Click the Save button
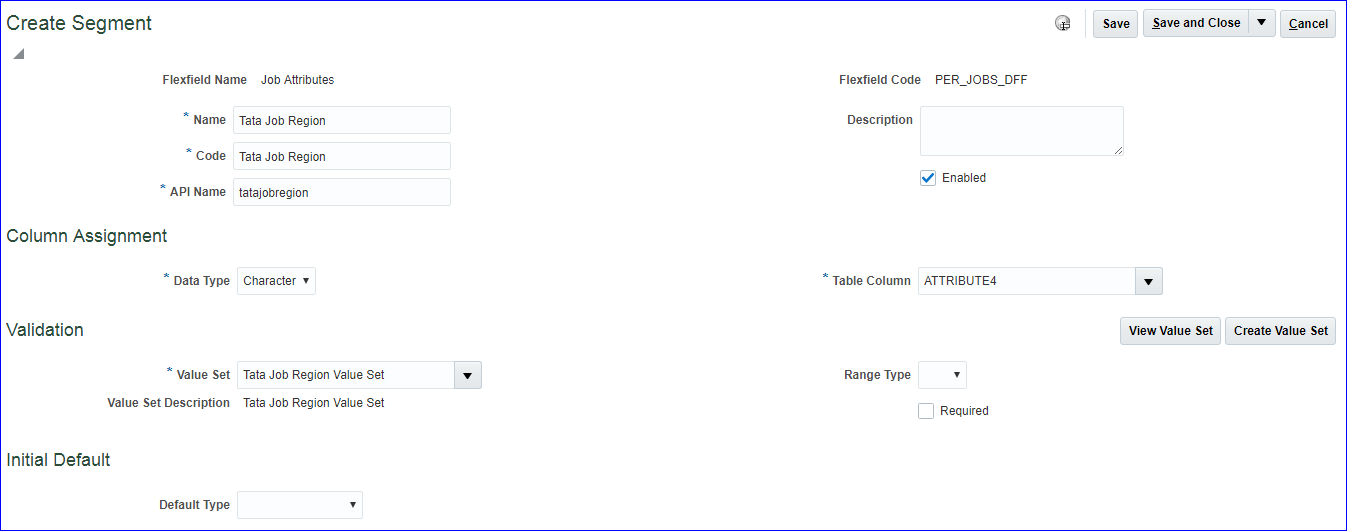This screenshot has width=1347, height=531. [x=1115, y=24]
